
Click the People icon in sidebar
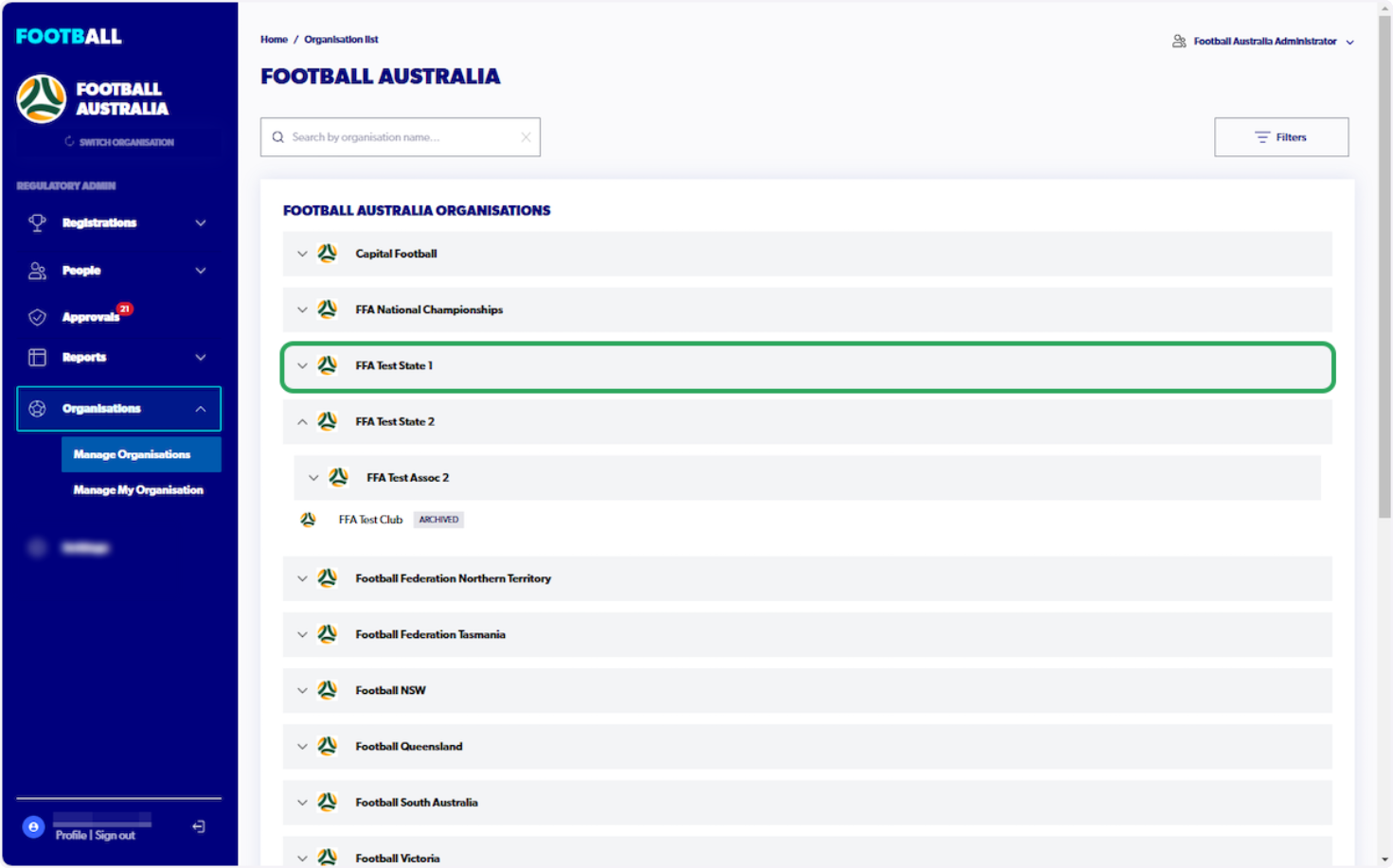pyautogui.click(x=37, y=271)
